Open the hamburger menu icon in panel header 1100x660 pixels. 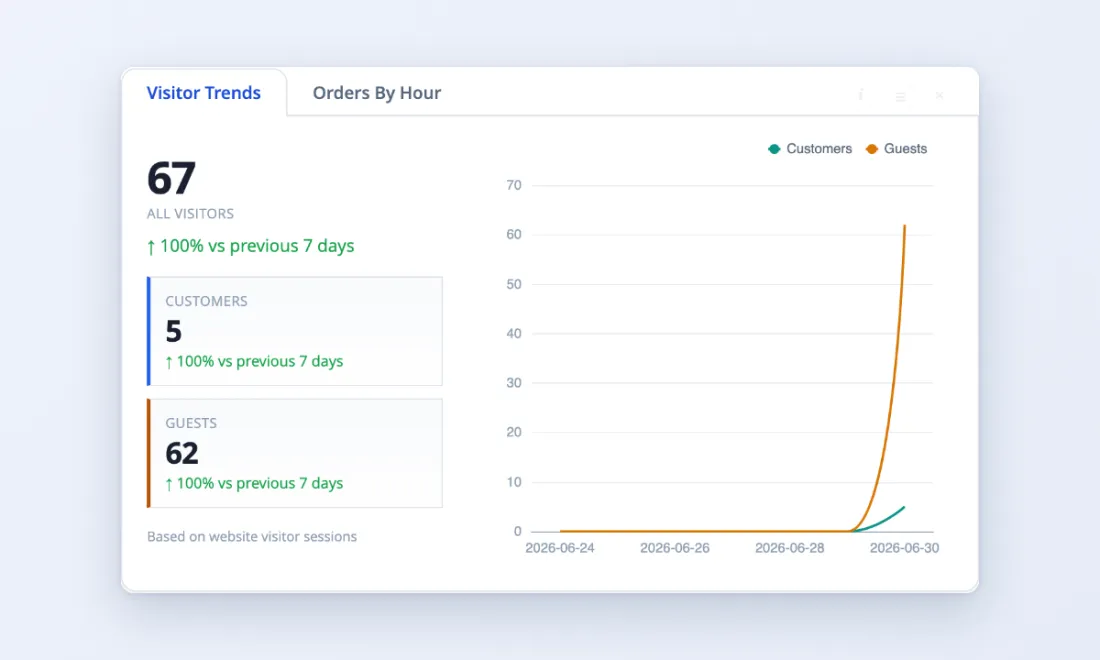tap(901, 97)
